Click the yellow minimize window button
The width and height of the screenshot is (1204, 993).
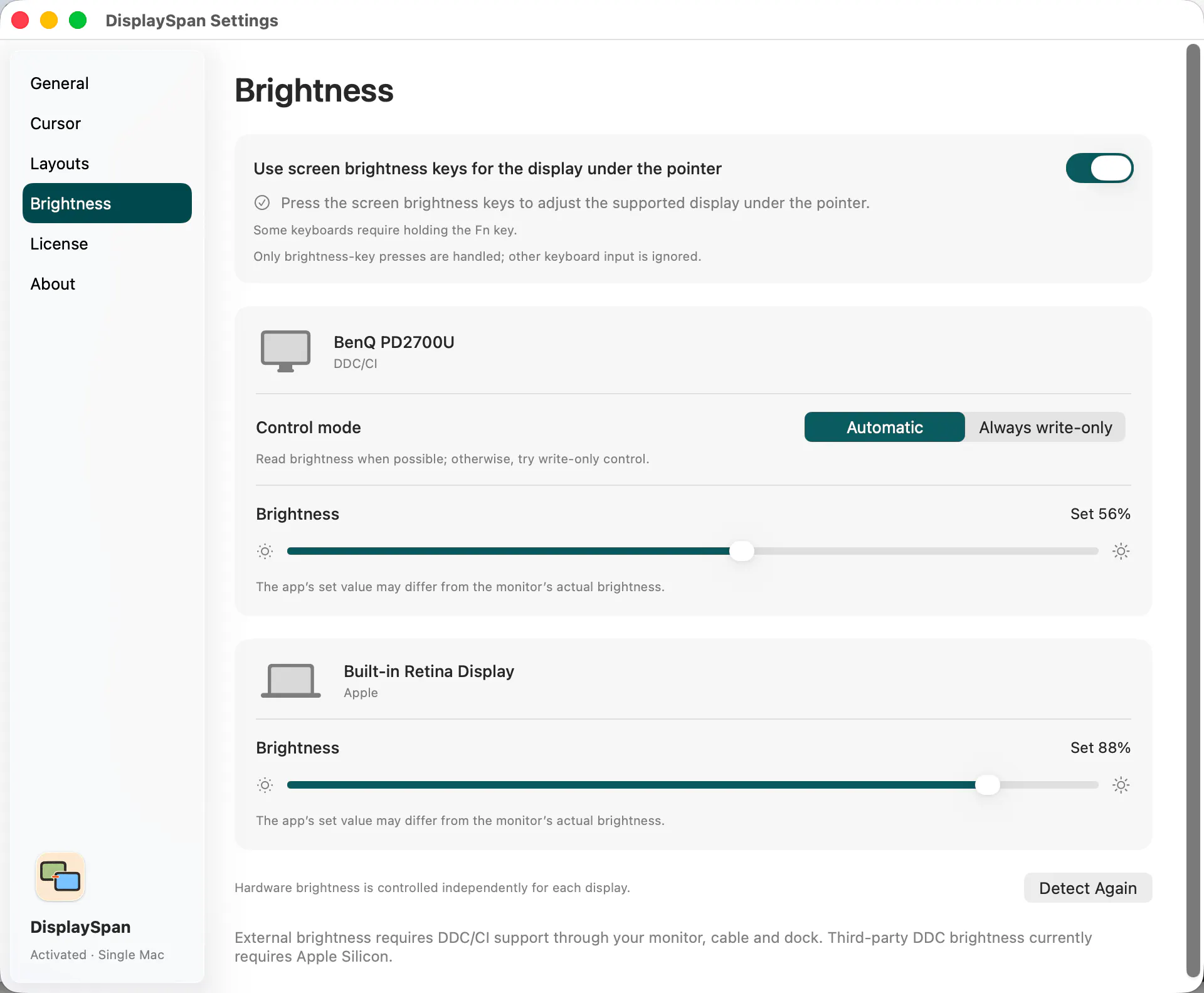(x=49, y=20)
